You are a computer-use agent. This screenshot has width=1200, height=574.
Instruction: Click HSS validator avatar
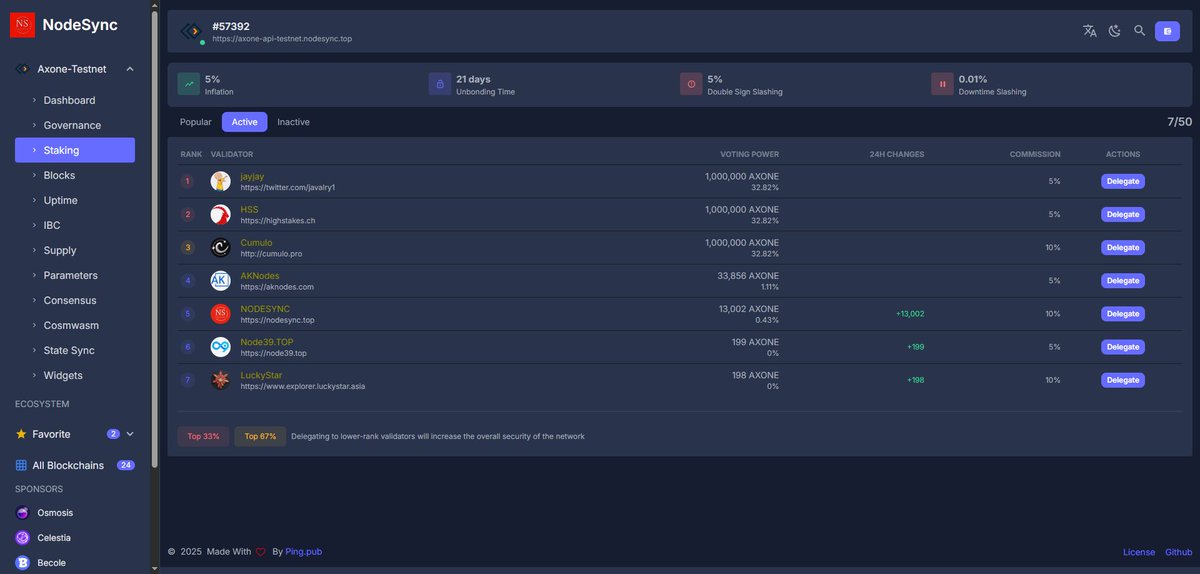tap(220, 214)
